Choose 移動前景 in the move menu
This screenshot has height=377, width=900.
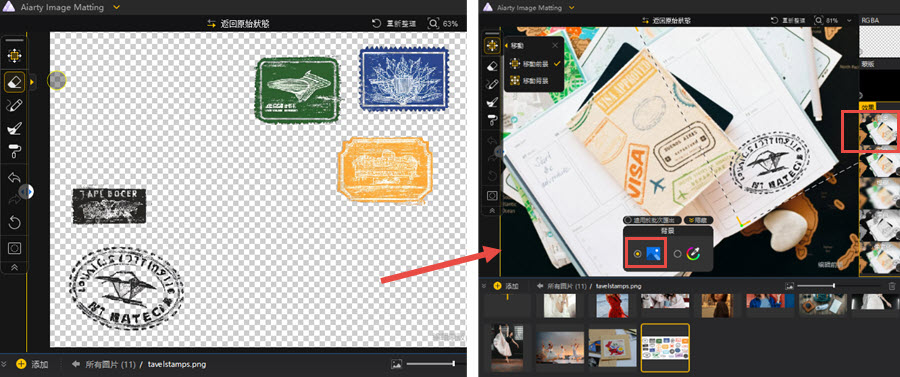(x=535, y=64)
